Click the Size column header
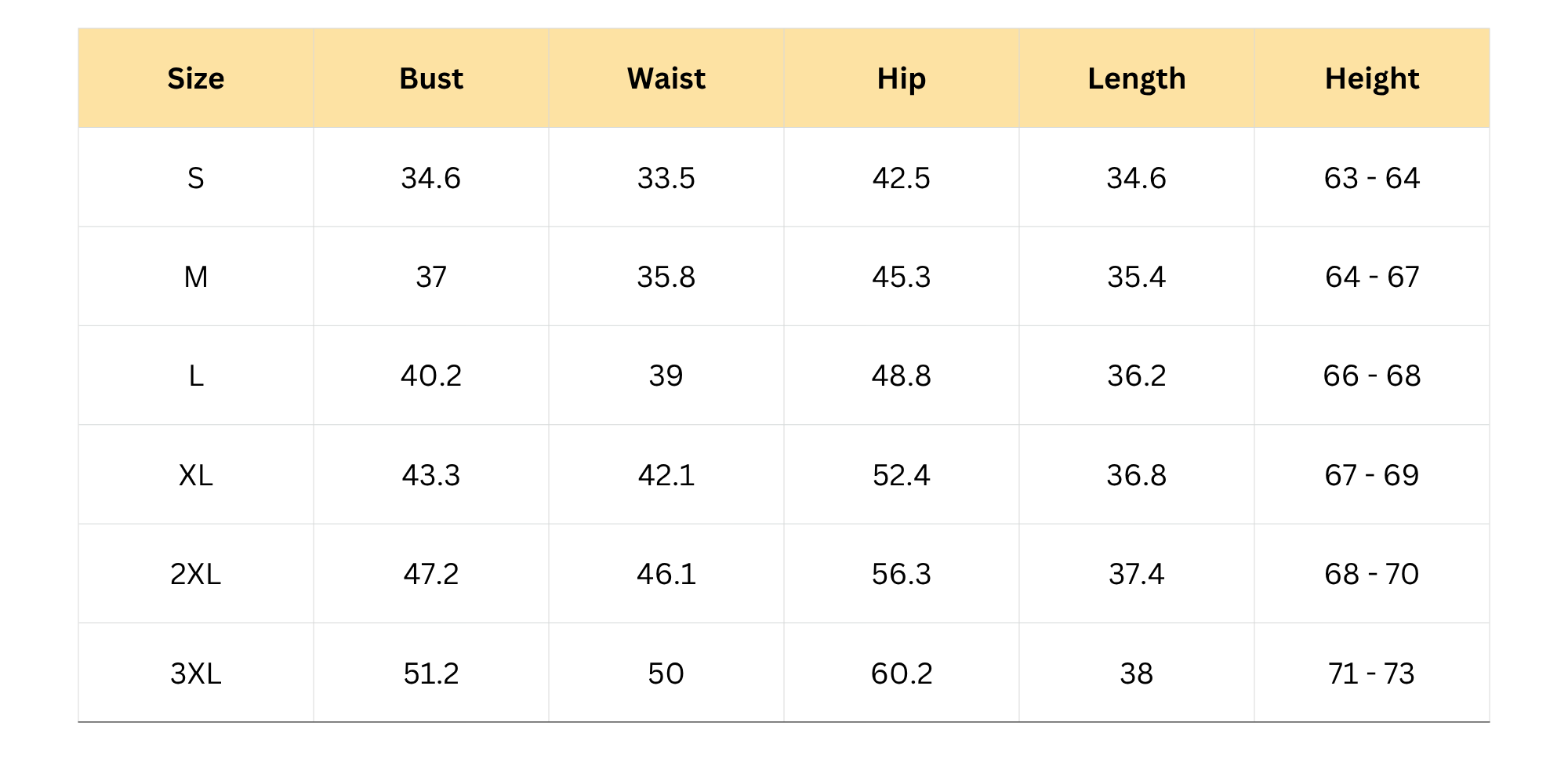The height and width of the screenshot is (784, 1568). click(x=196, y=78)
